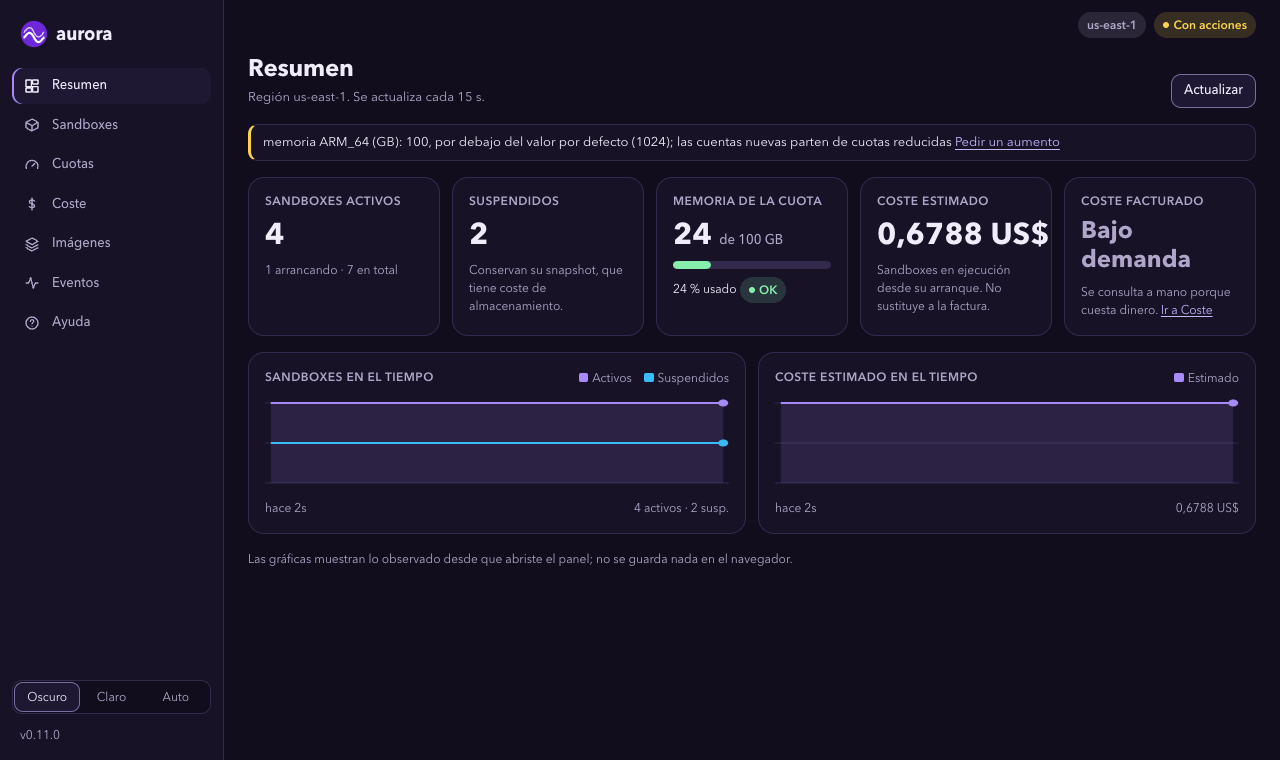The height and width of the screenshot is (760, 1280).
Task: Open the Ir a Coste link
Action: (1186, 310)
